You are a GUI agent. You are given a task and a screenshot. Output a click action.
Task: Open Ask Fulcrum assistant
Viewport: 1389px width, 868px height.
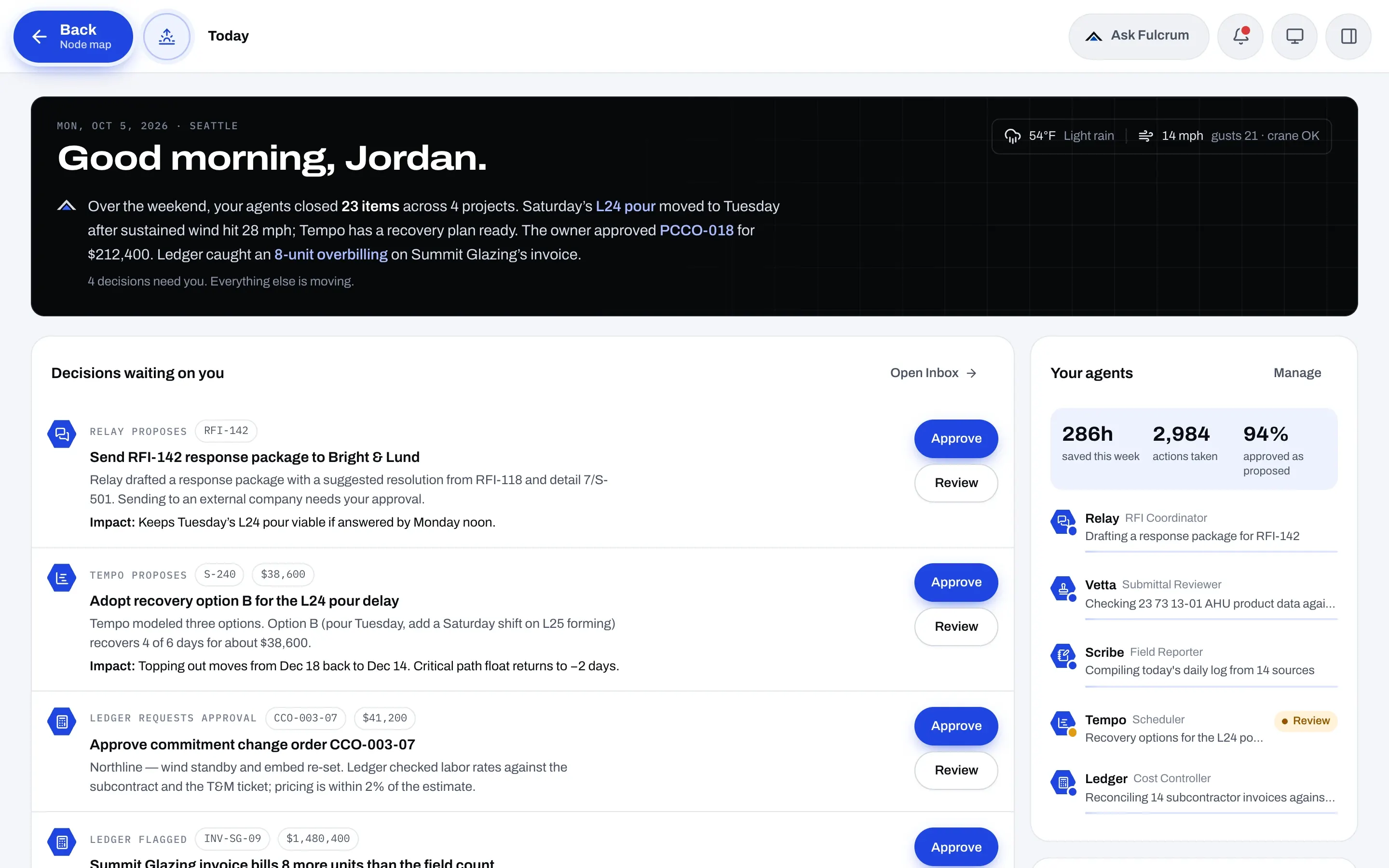click(1138, 37)
